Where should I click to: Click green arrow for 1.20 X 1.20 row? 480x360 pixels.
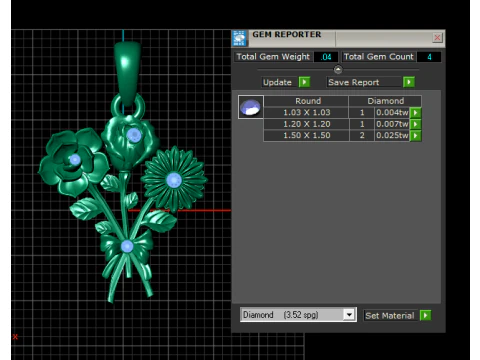pyautogui.click(x=415, y=124)
